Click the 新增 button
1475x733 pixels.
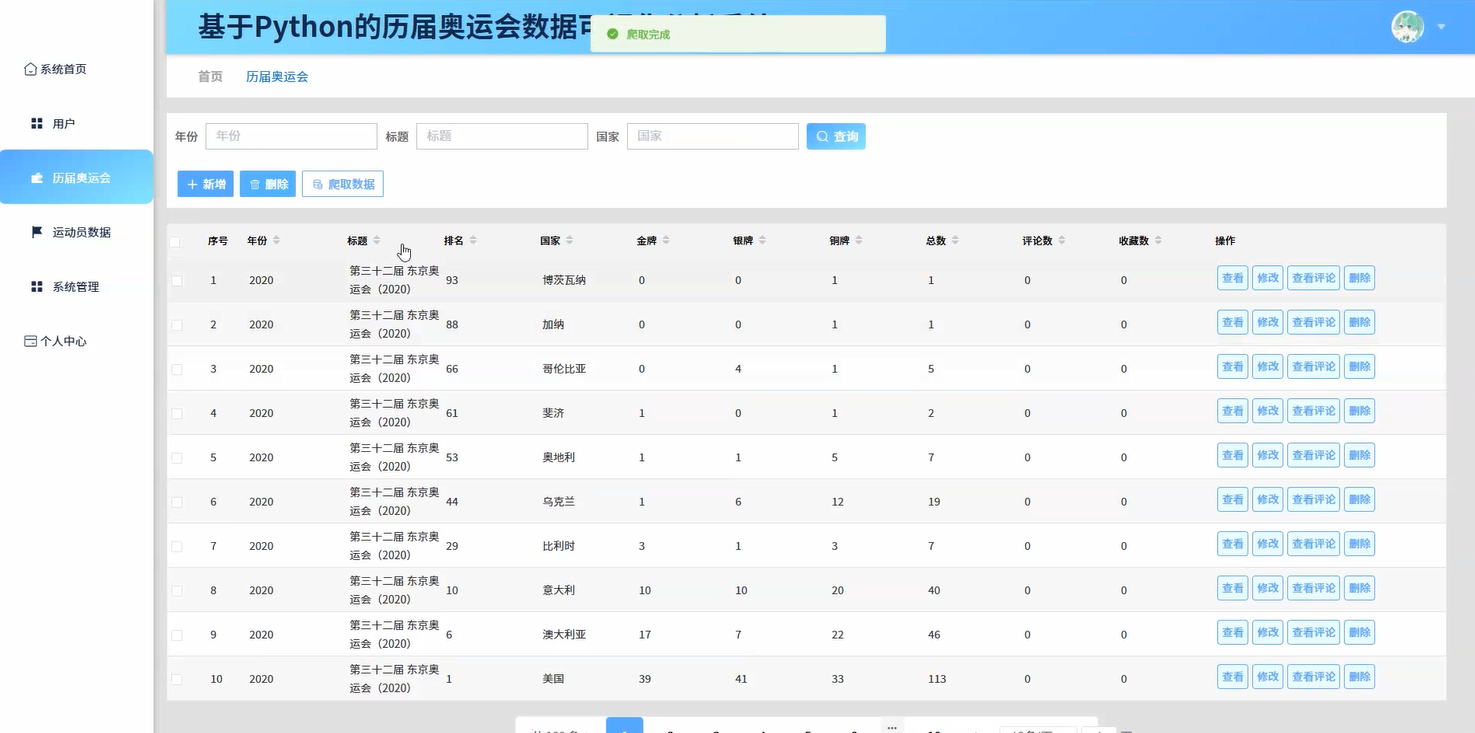205,183
